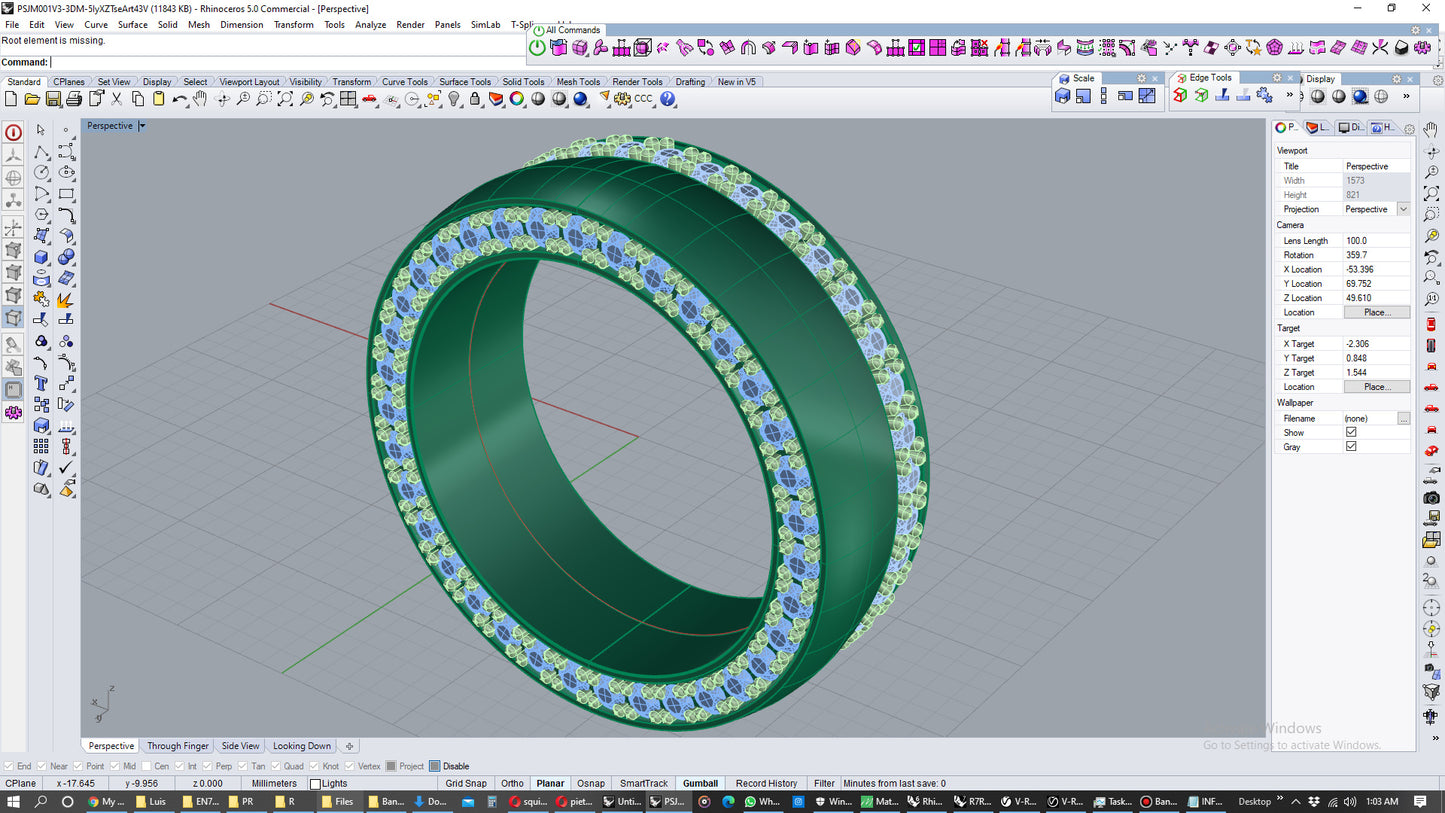Screen dimensions: 1445x813
Task: Expand the Edge Tools toolbar overflow chevron
Action: pyautogui.click(x=1289, y=96)
